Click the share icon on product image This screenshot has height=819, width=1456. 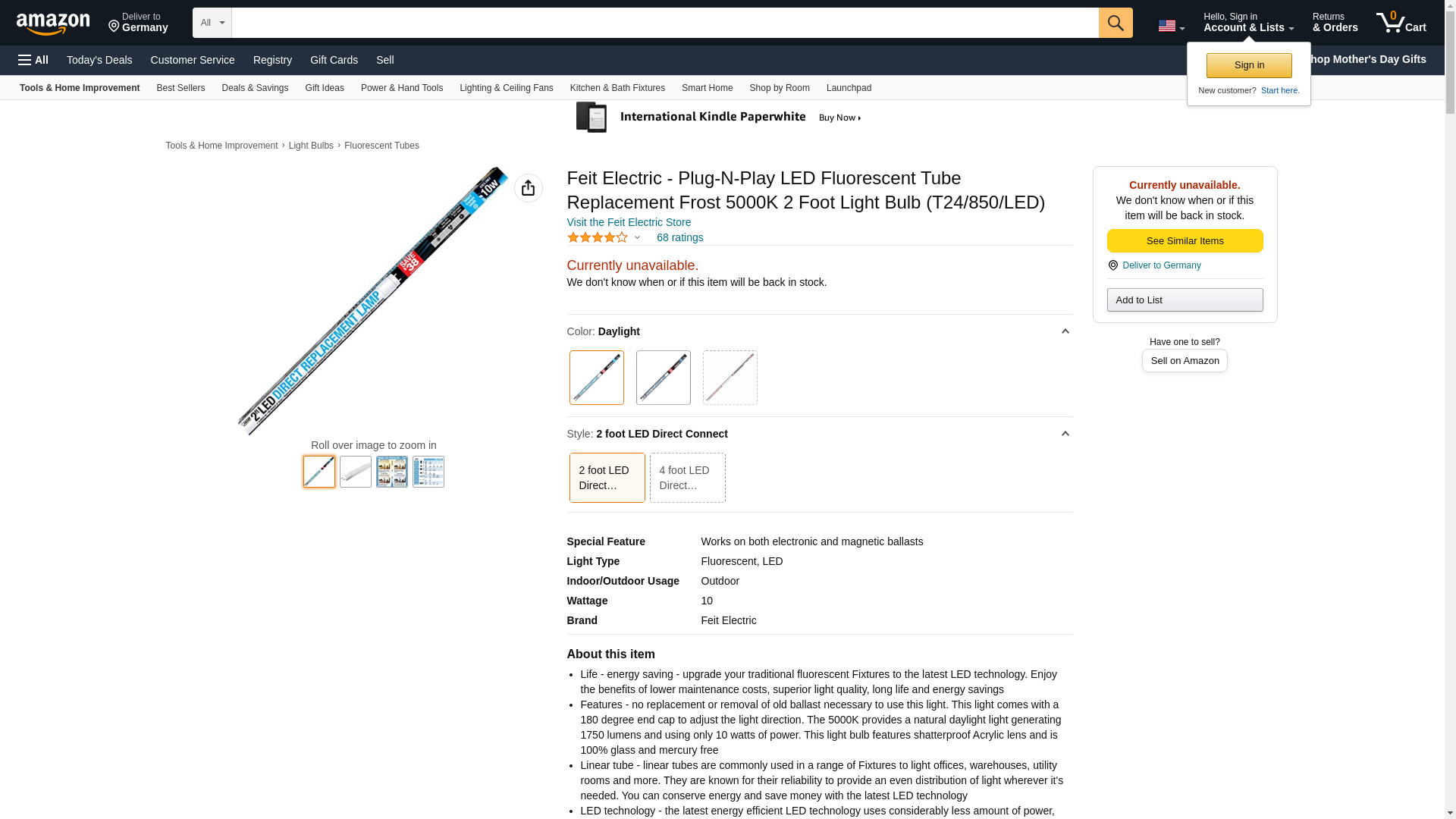pos(528,188)
